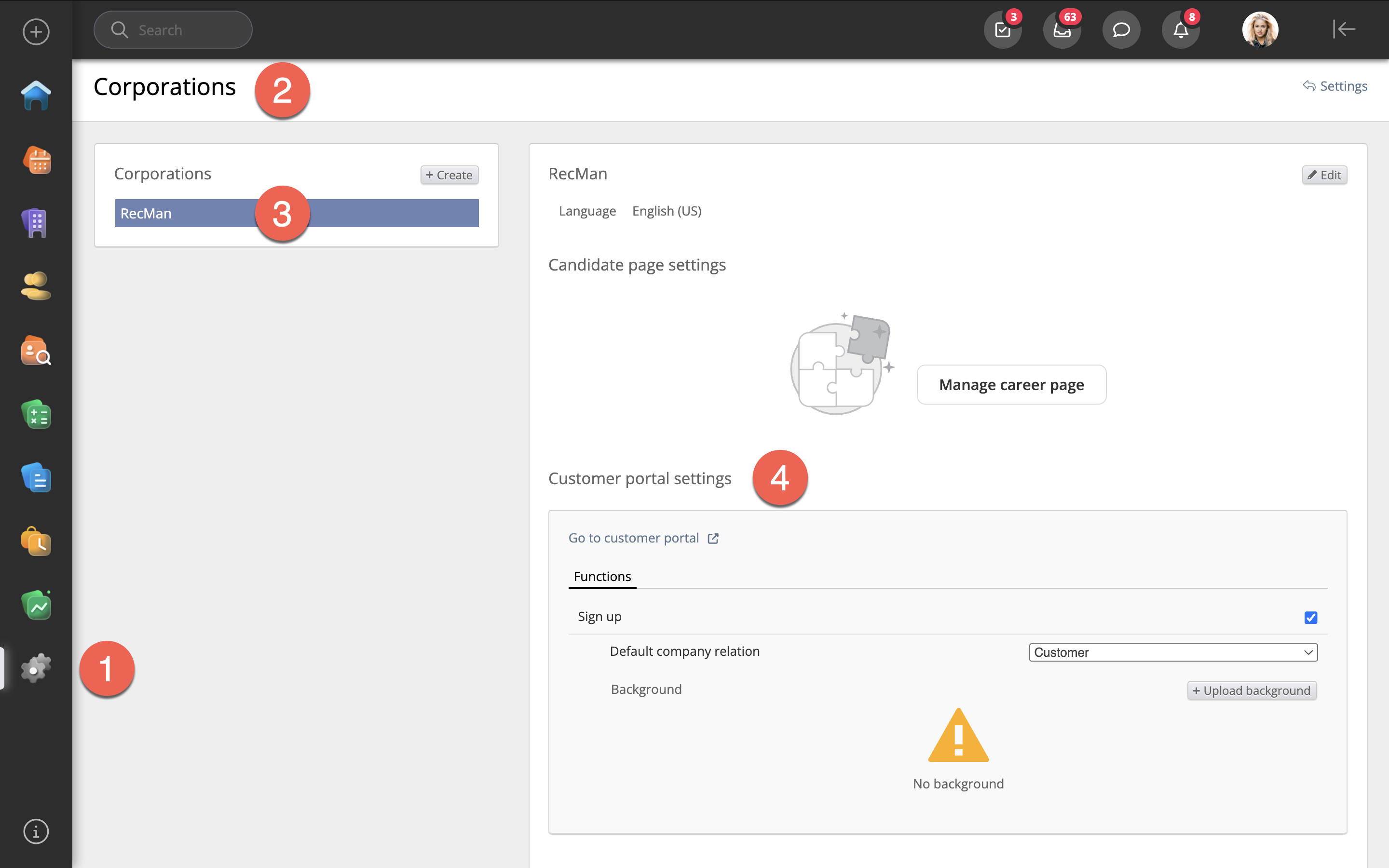This screenshot has height=868, width=1389.
Task: Open tasks icon with 3 badge
Action: point(1002,30)
